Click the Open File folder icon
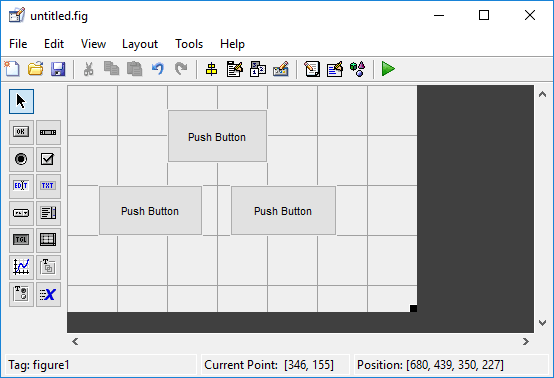The image size is (554, 378). point(35,69)
